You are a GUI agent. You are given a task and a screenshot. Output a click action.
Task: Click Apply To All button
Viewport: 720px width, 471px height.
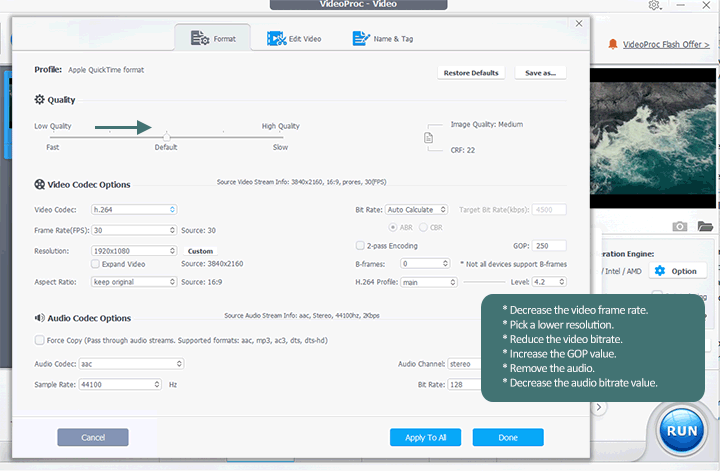point(425,437)
